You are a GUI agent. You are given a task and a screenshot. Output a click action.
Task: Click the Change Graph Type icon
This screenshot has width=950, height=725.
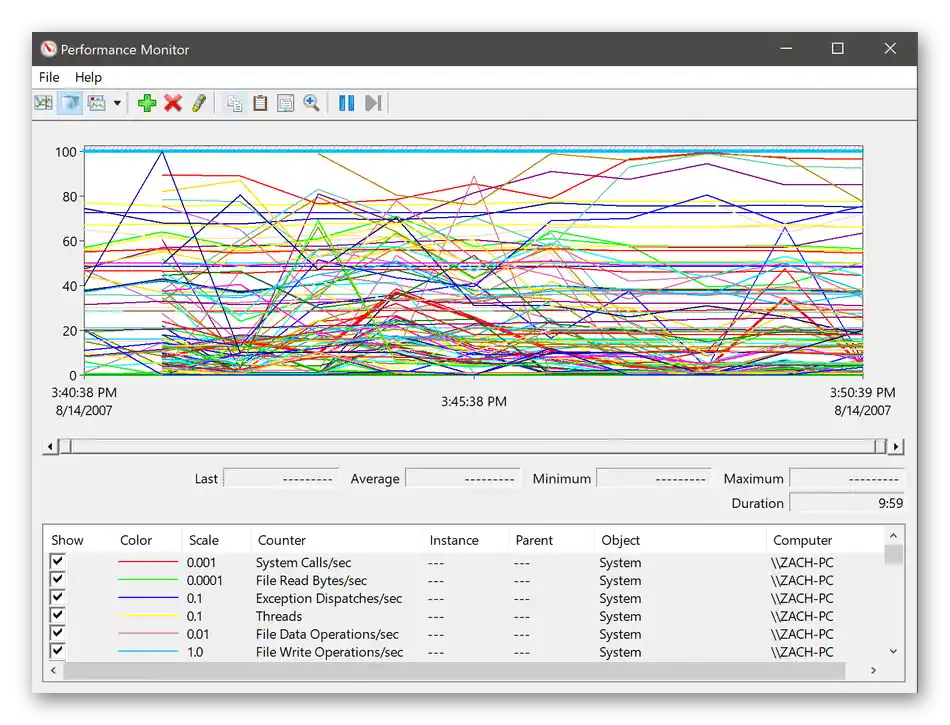pos(97,103)
